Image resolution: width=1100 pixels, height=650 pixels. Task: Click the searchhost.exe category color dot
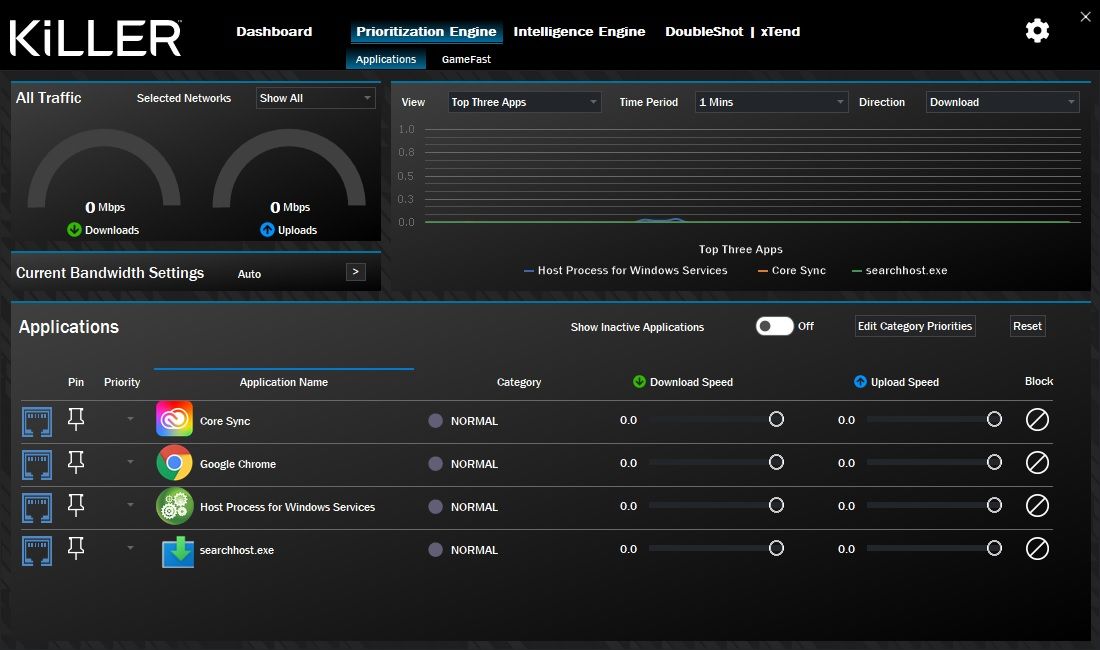(x=436, y=550)
